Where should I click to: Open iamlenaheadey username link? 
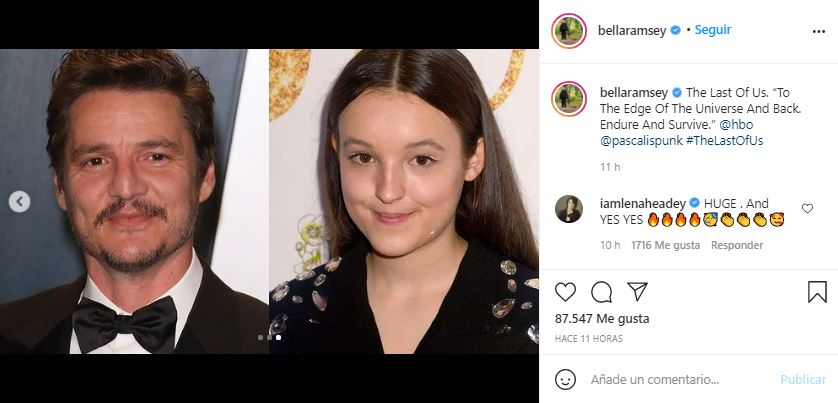tap(641, 201)
